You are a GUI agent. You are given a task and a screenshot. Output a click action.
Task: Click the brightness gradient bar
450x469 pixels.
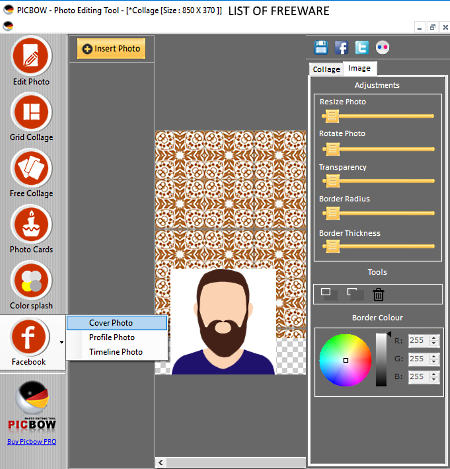(381, 359)
